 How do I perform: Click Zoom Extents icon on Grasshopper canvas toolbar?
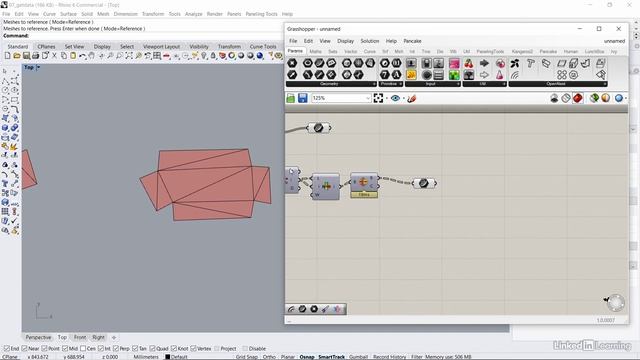(x=378, y=98)
